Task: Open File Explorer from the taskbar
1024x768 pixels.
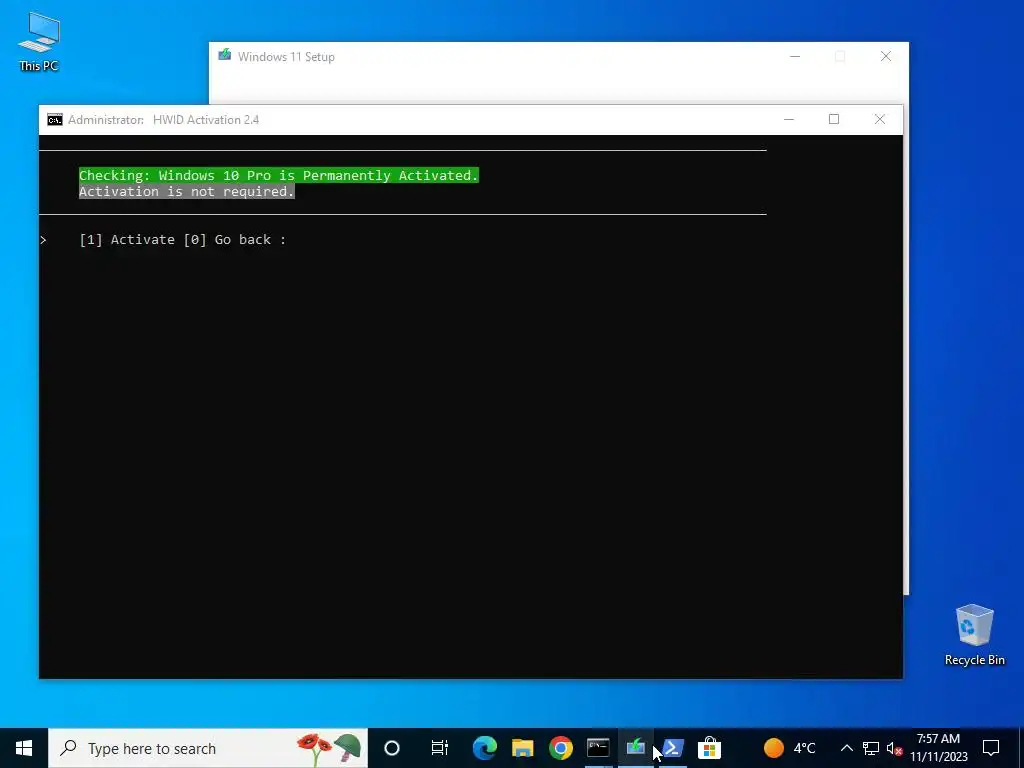Action: point(522,748)
